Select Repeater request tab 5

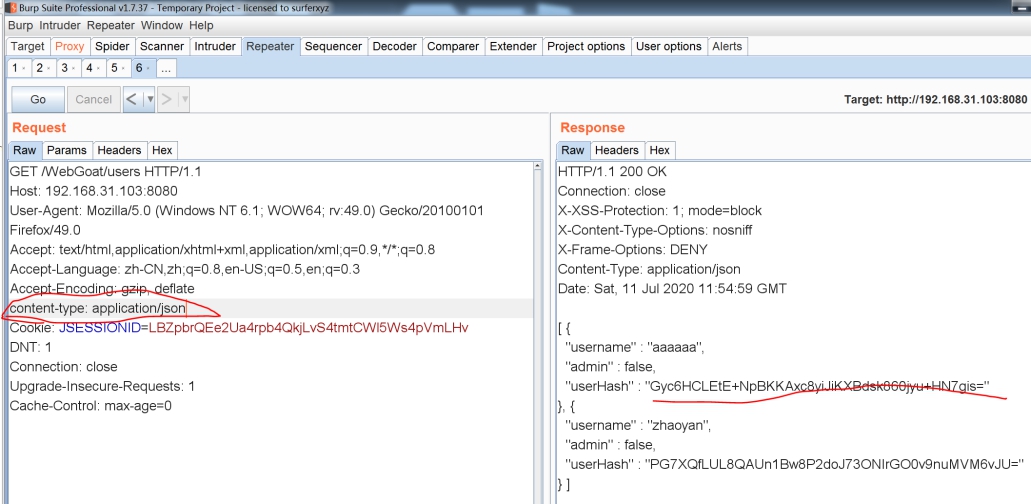114,68
